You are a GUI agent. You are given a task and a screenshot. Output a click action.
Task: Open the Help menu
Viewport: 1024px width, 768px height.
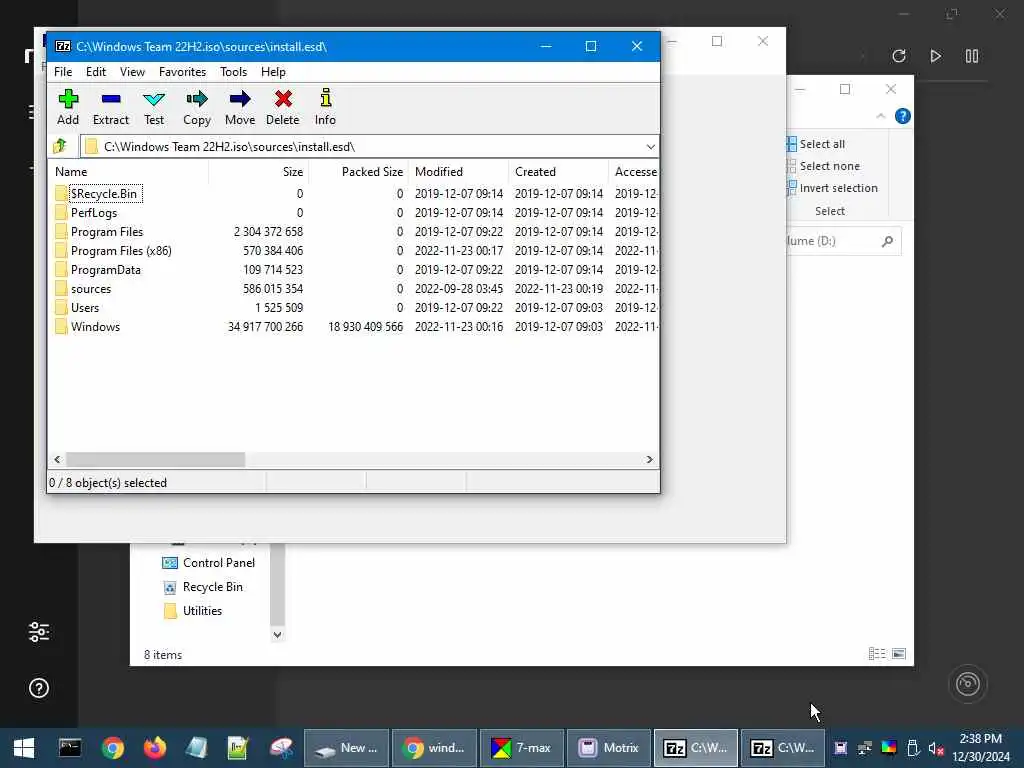click(x=273, y=72)
